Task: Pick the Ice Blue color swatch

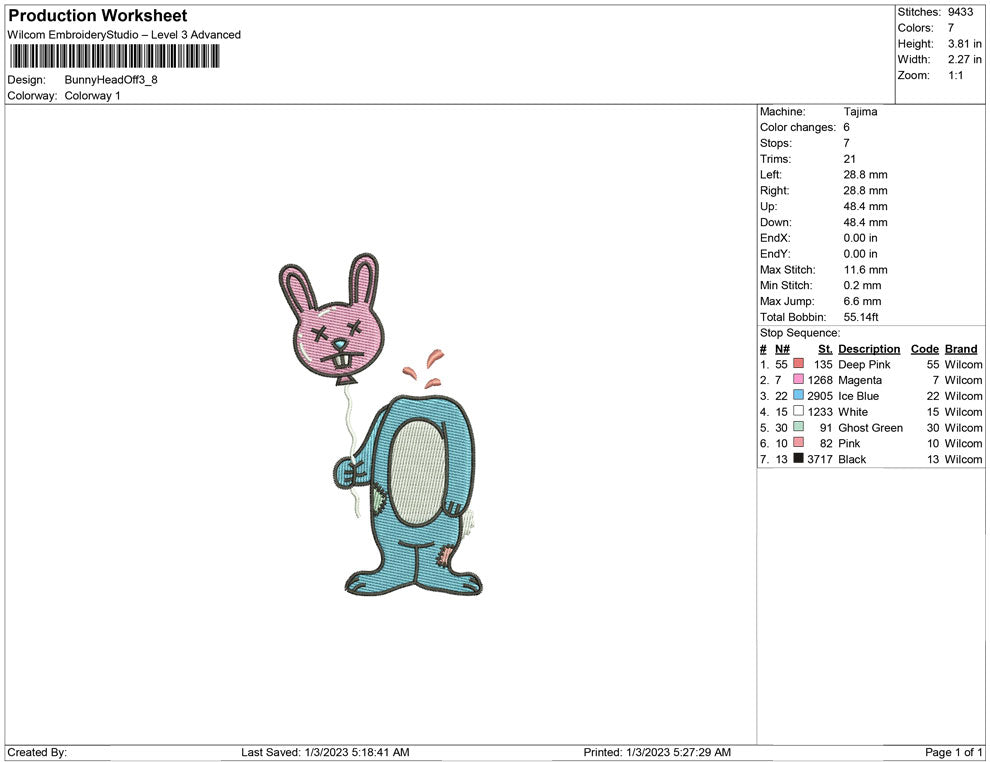Action: coord(798,396)
